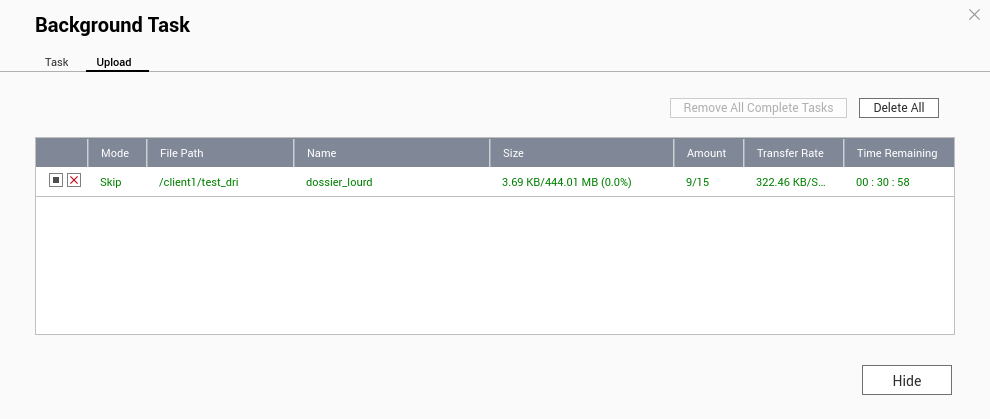Click the Size column header
990x419 pixels.
513,153
